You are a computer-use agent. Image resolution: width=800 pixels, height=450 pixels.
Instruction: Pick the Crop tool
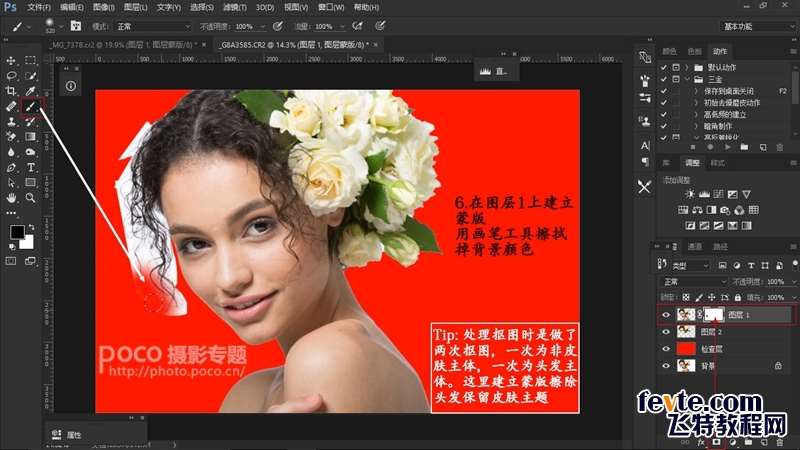point(12,90)
